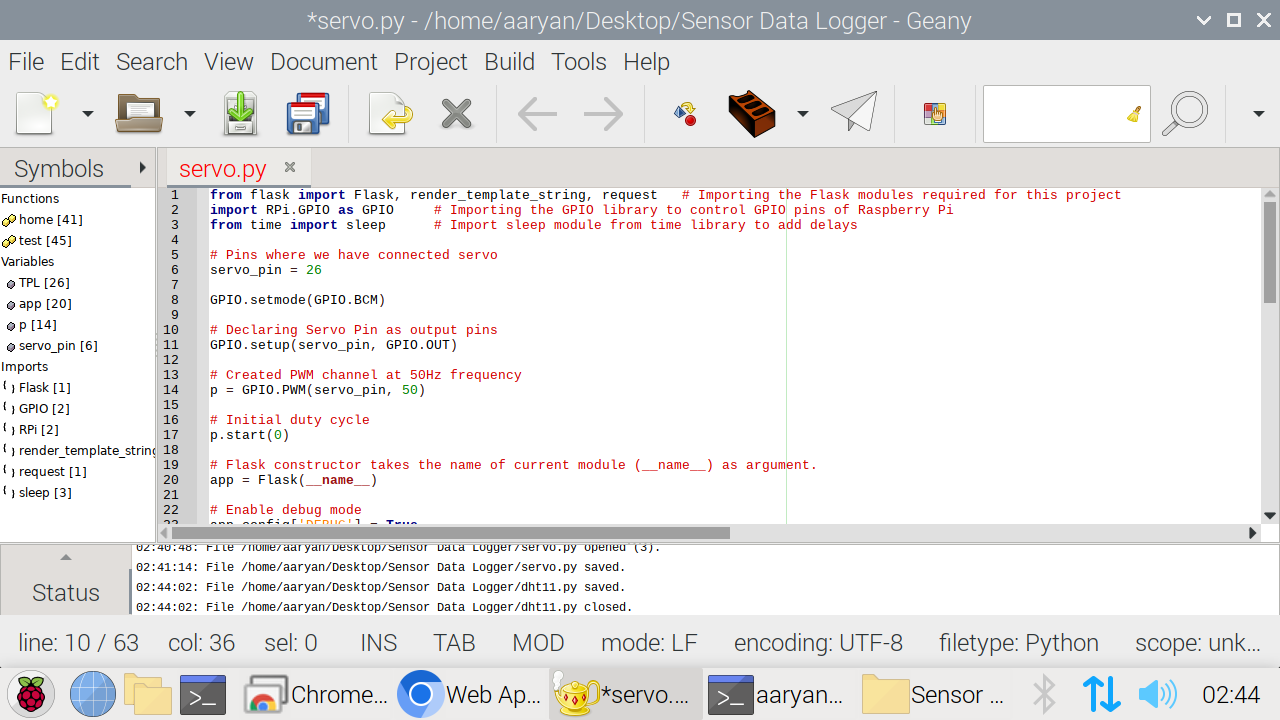The image size is (1280, 720).
Task: Open the View menu
Action: tap(229, 62)
